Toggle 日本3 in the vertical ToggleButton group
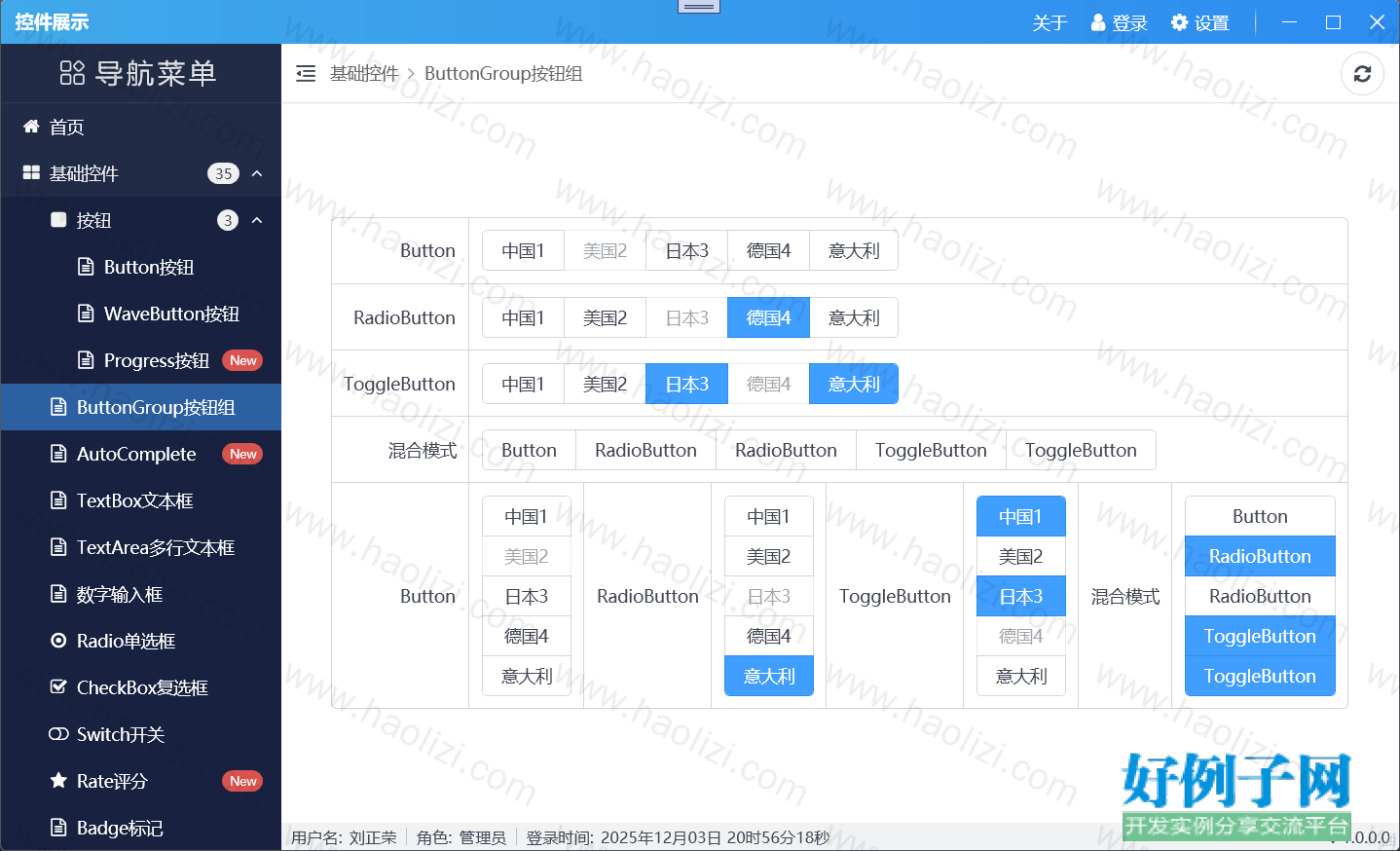1400x851 pixels. [1021, 596]
